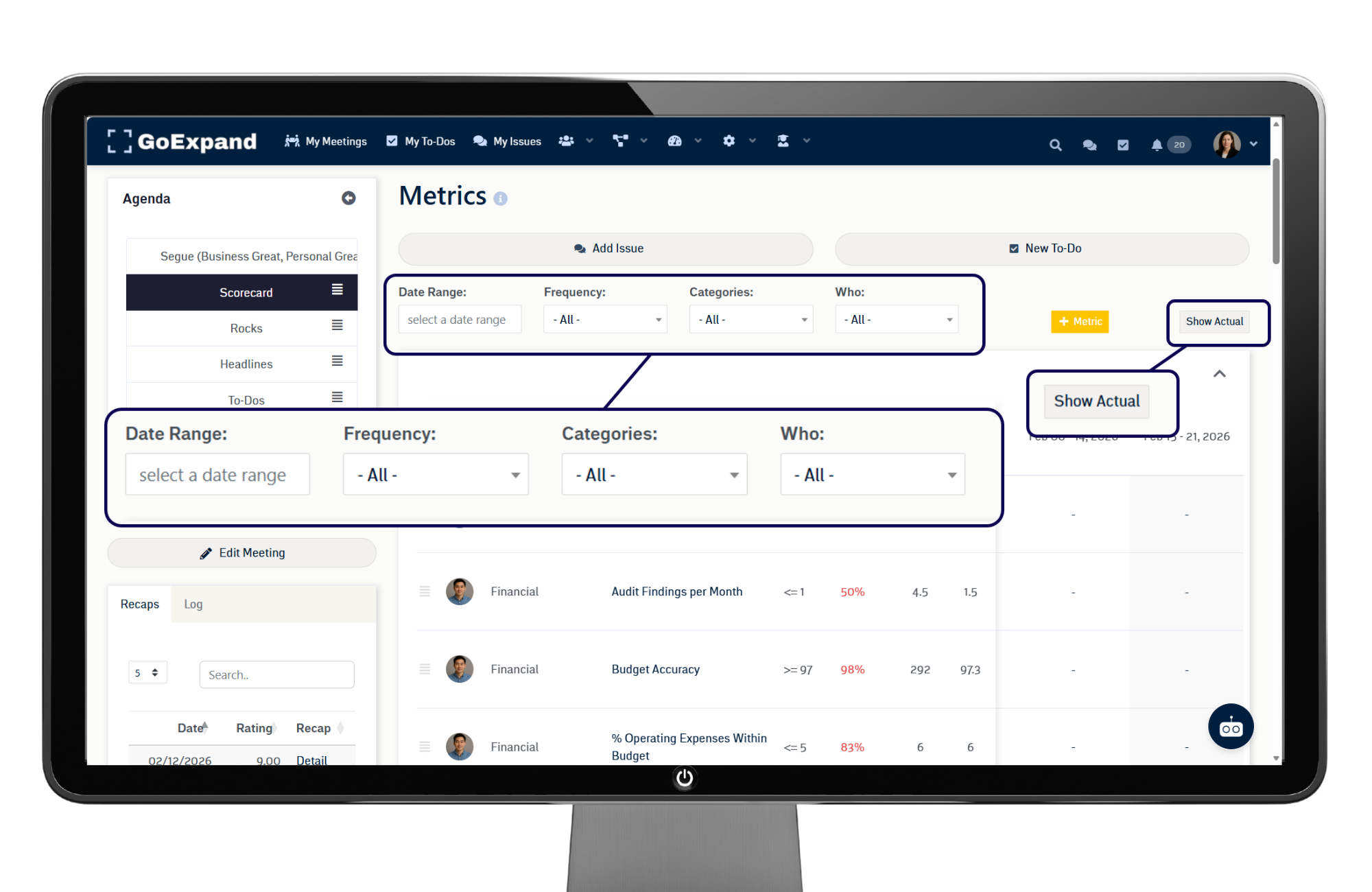
Task: Open the search magnifier icon
Action: [1055, 145]
